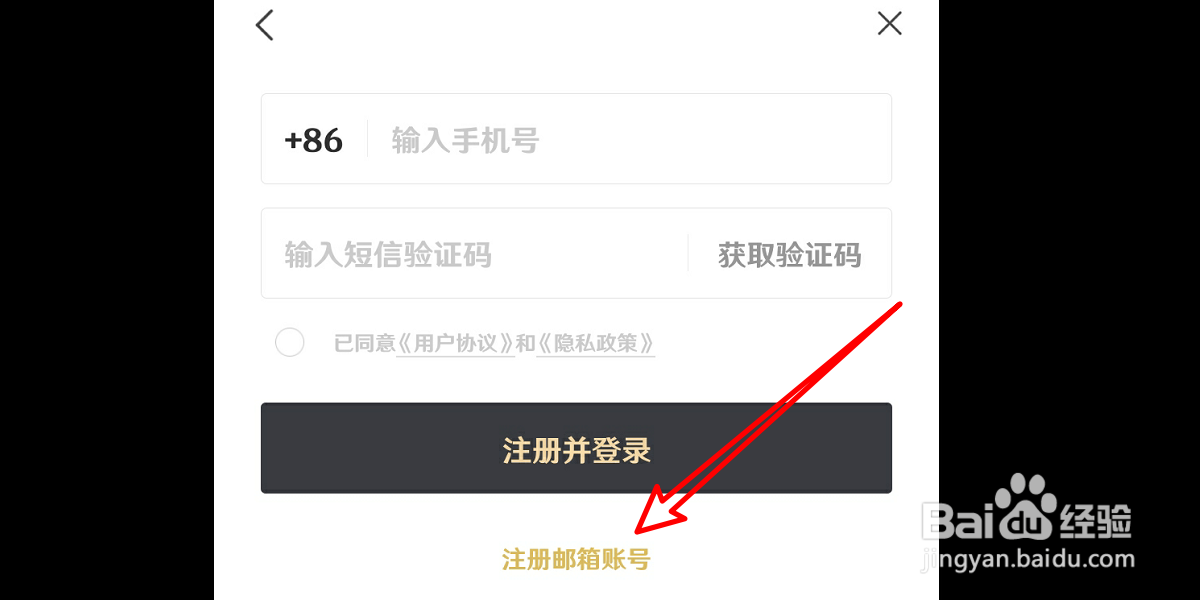1200x600 pixels.
Task: Click the red arrow annotation head
Action: 662,510
